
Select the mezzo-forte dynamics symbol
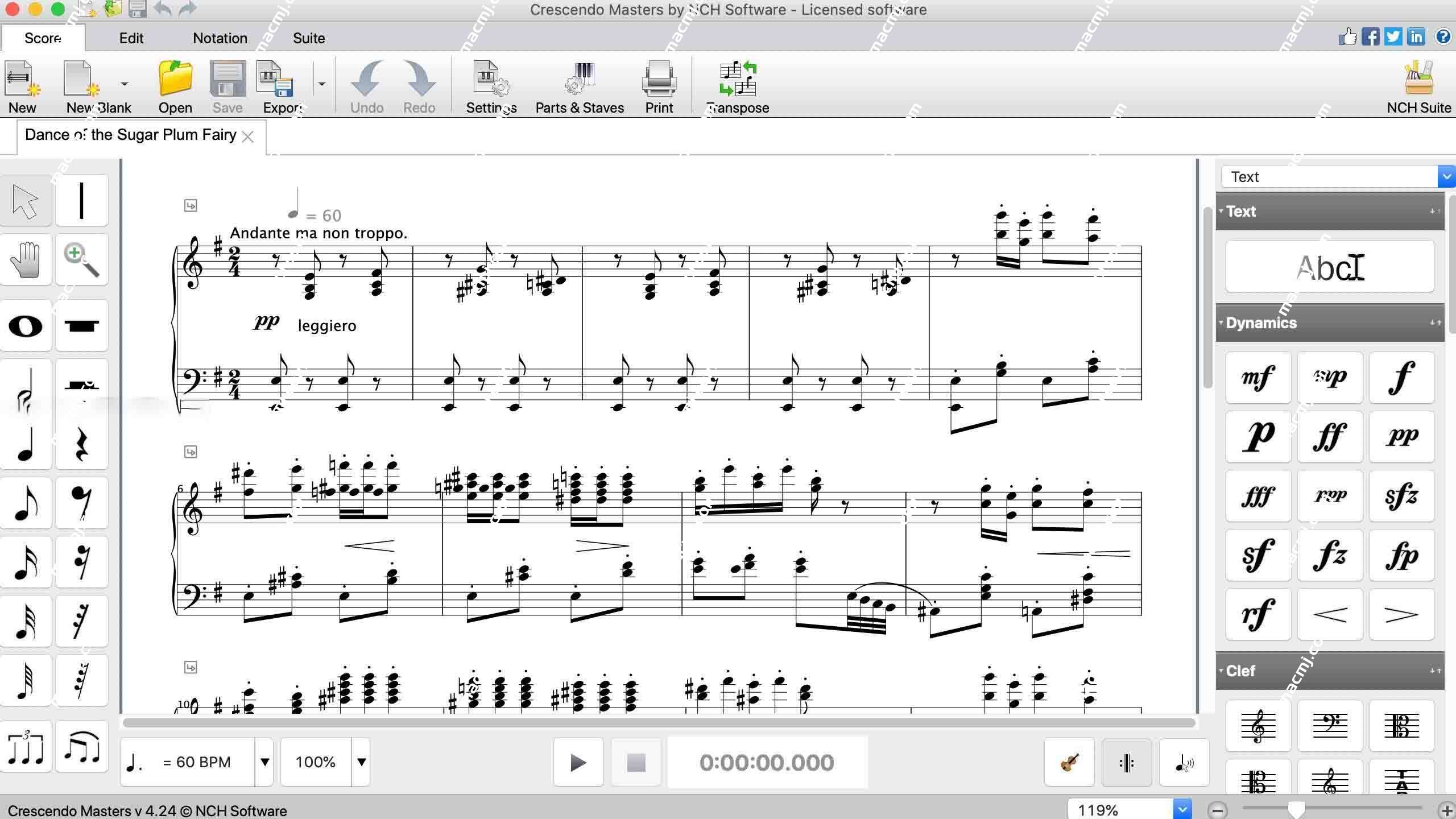pos(1258,376)
